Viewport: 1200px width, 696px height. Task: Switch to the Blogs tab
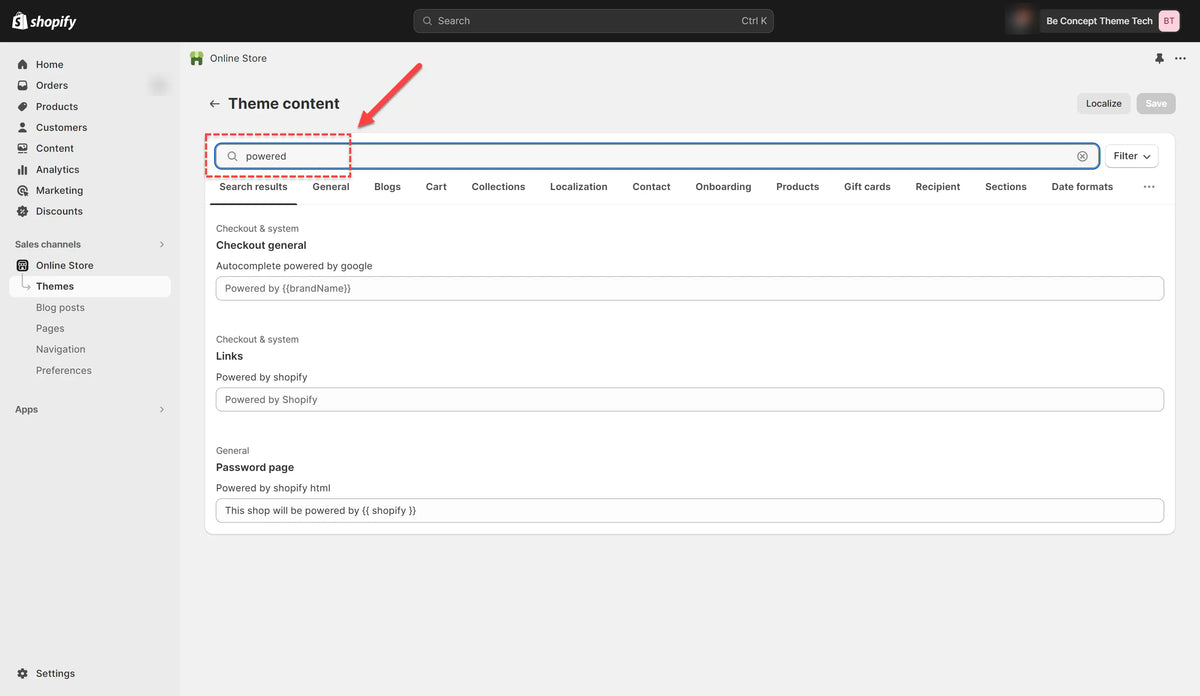click(x=387, y=187)
